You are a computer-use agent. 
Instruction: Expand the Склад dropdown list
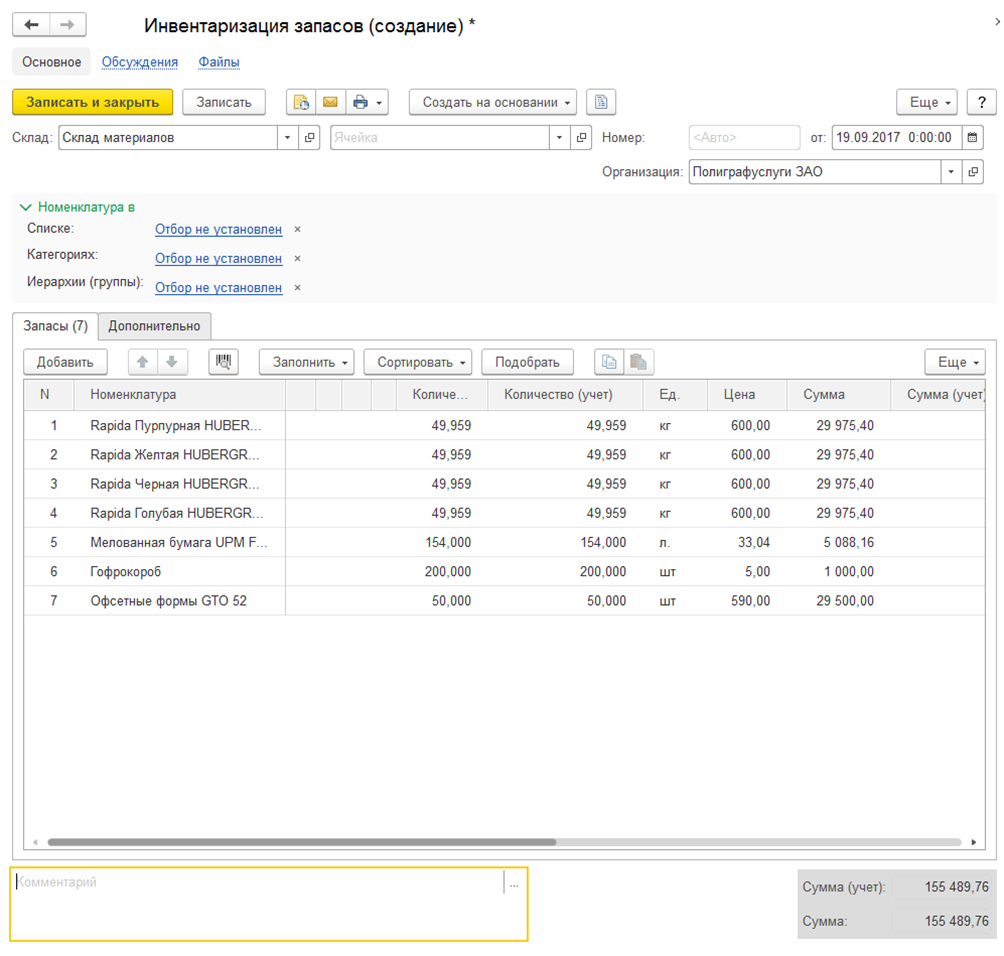[x=288, y=138]
